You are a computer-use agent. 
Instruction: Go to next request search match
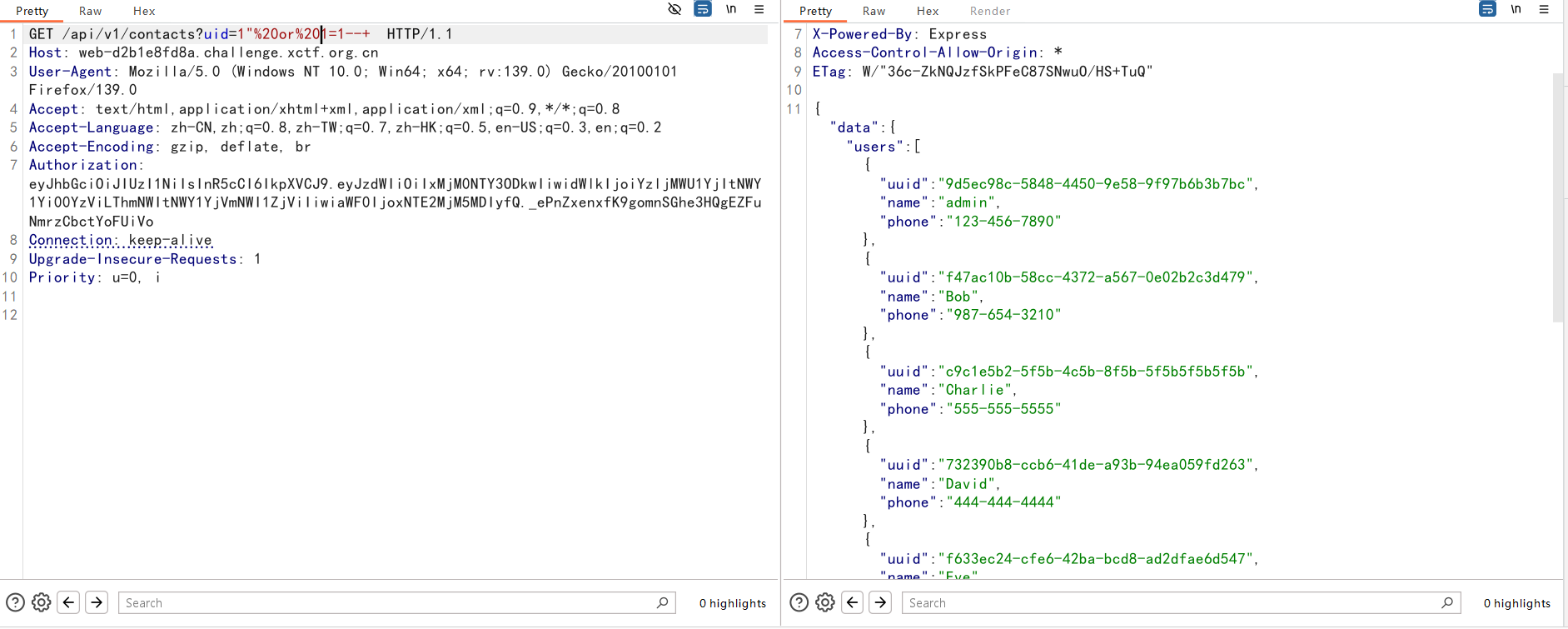97,602
